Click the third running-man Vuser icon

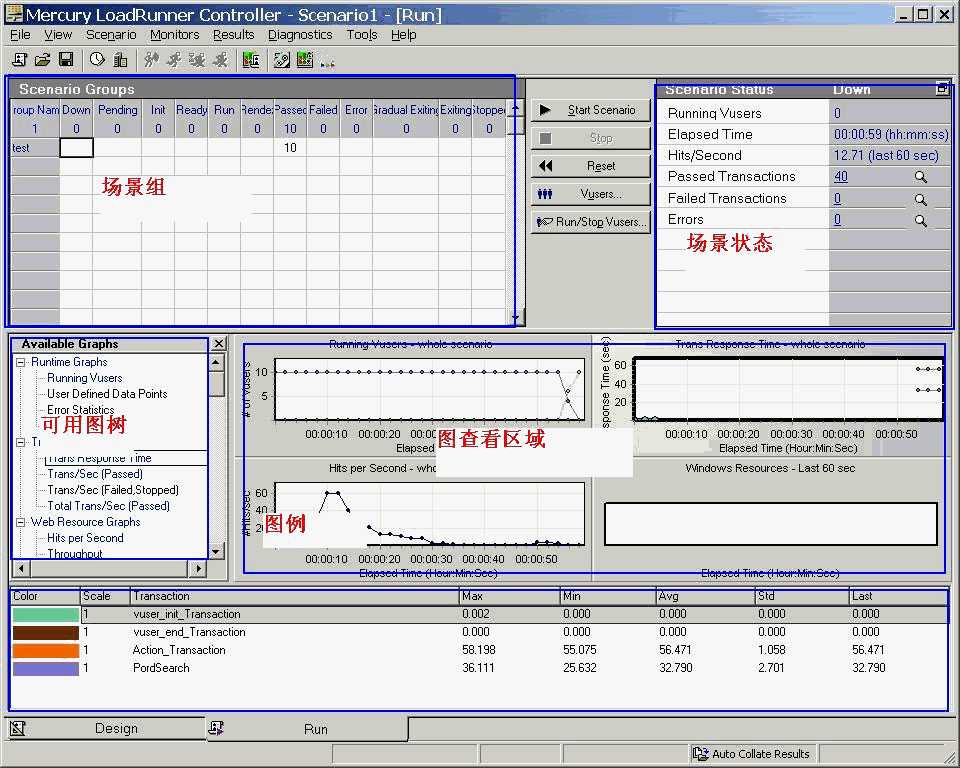click(x=197, y=59)
